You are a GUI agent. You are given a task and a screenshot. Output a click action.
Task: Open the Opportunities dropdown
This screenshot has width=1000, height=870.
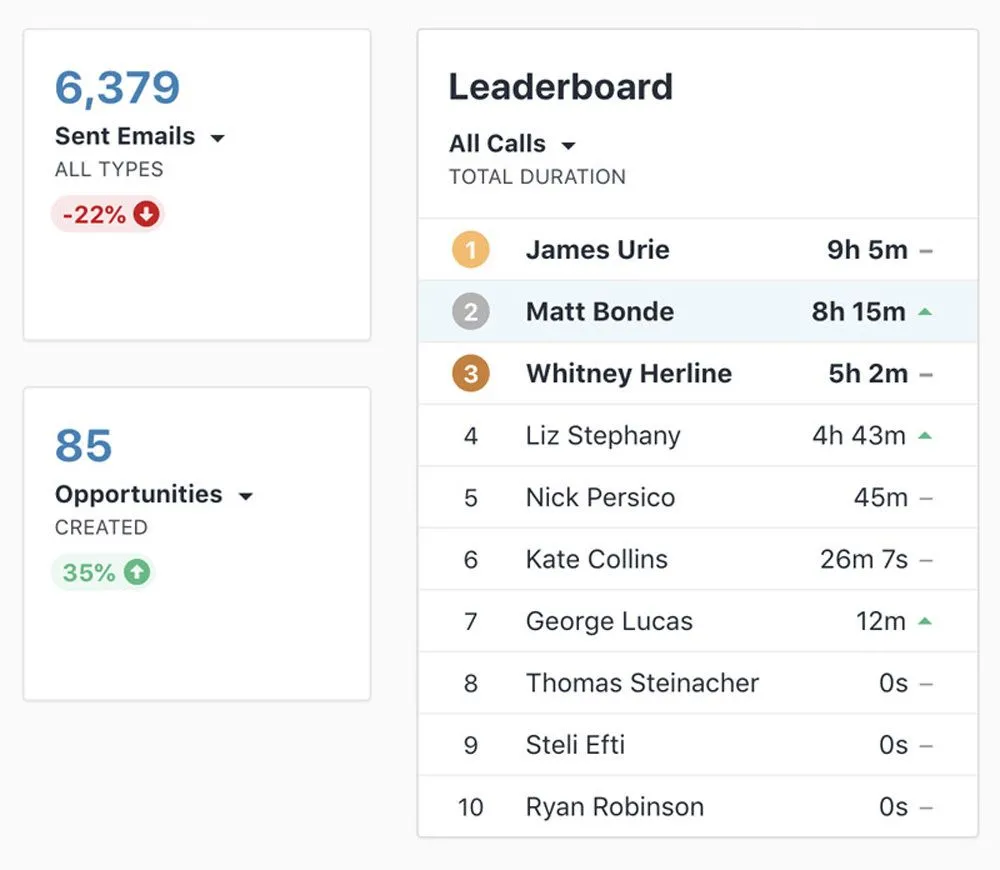[247, 495]
